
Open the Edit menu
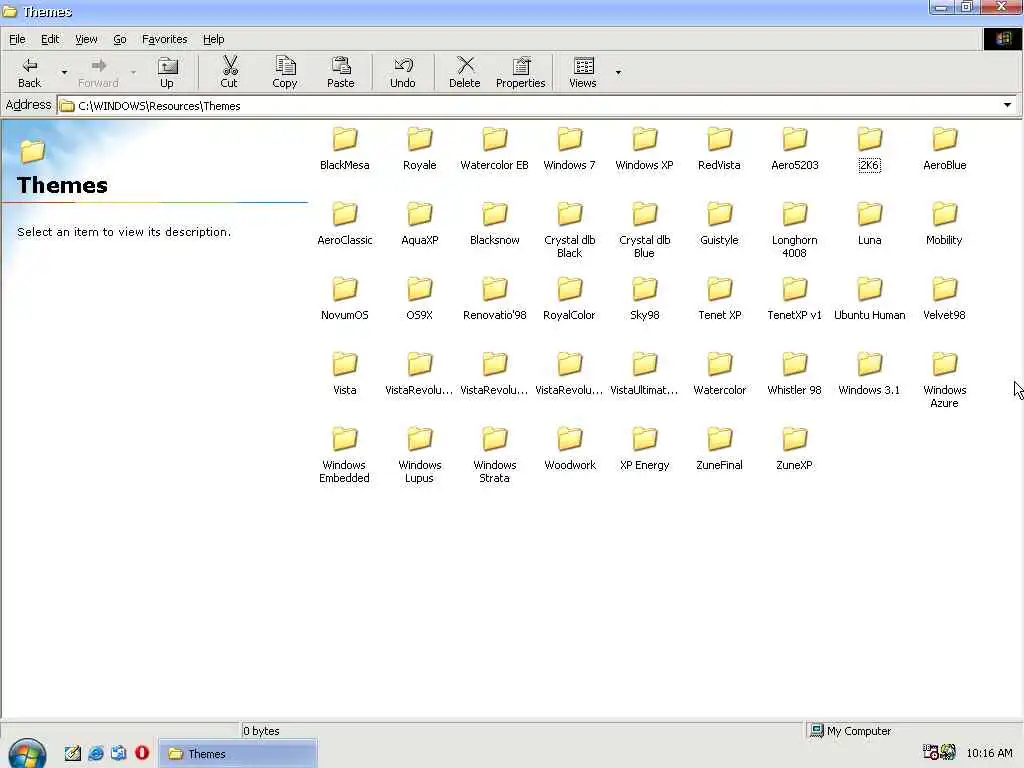click(x=50, y=39)
